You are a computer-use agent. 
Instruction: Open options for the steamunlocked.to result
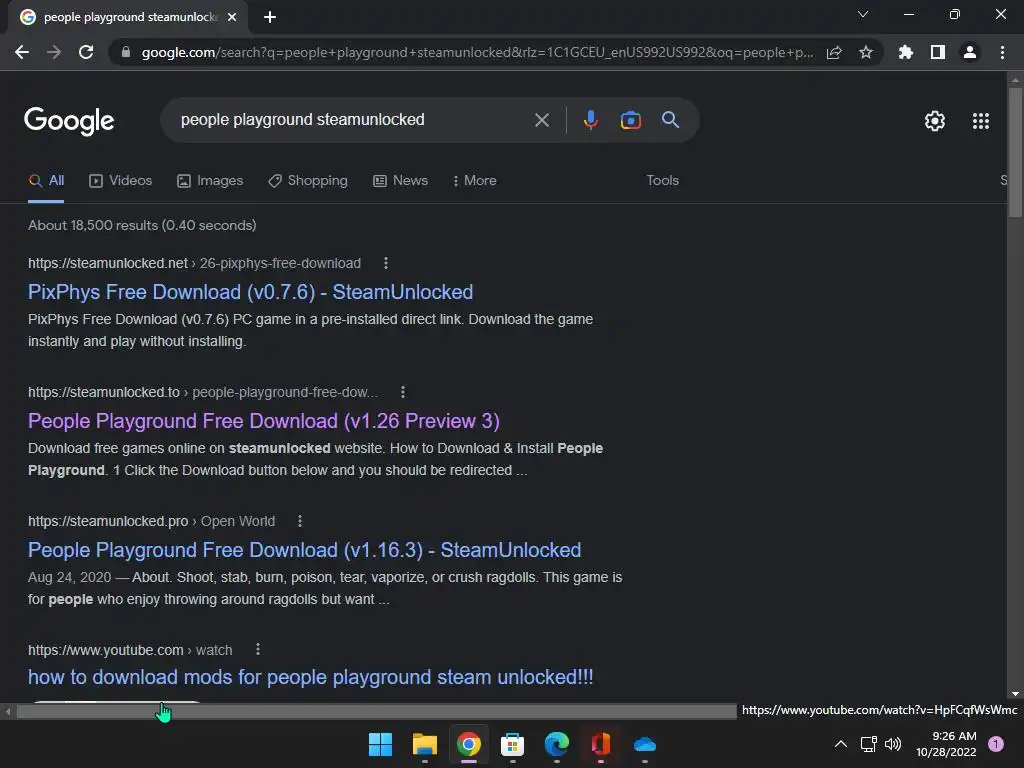[403, 392]
